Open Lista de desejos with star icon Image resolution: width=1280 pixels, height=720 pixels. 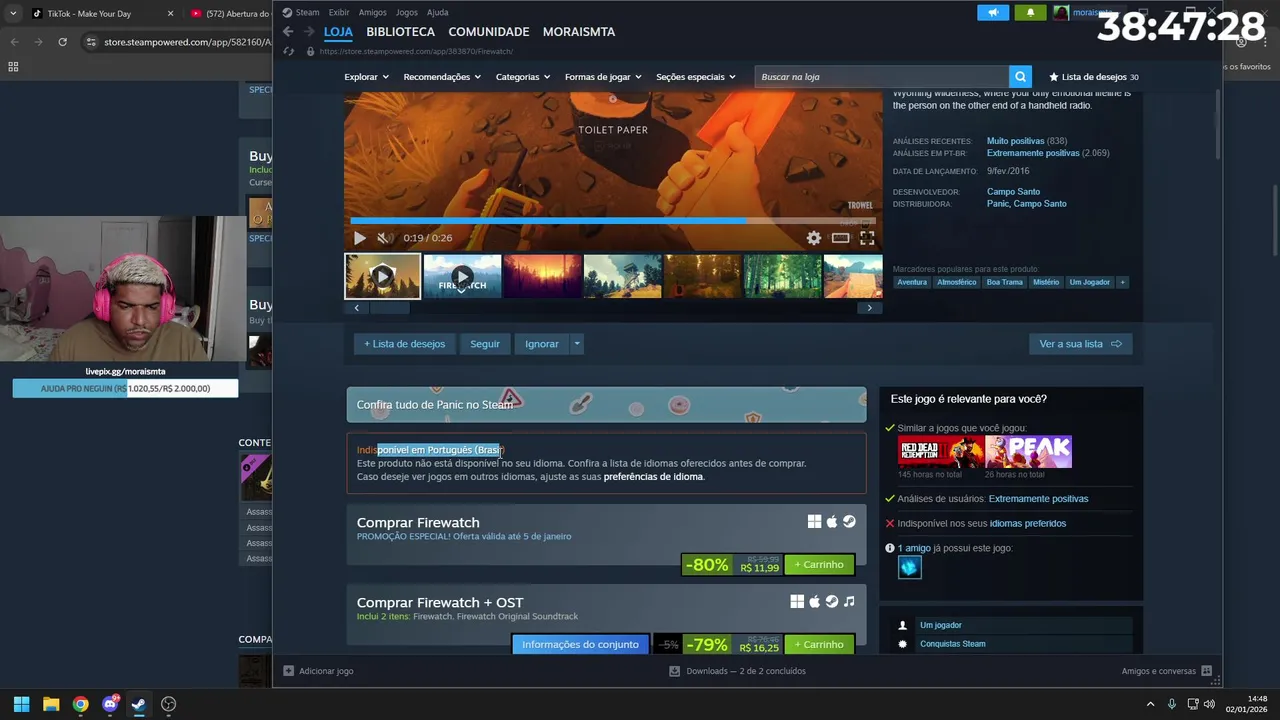tap(1093, 77)
